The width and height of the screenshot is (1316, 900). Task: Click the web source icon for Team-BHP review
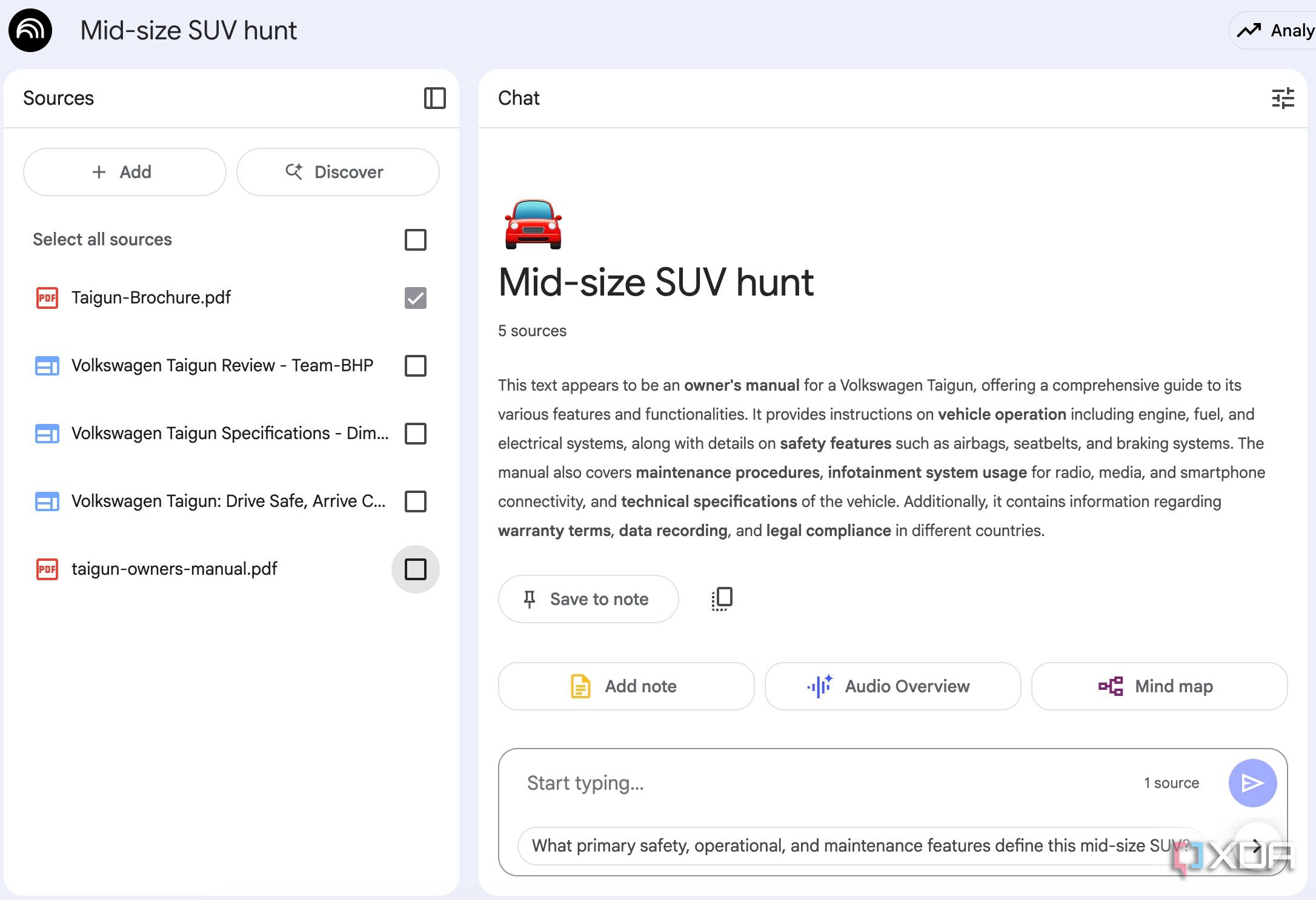coord(46,366)
